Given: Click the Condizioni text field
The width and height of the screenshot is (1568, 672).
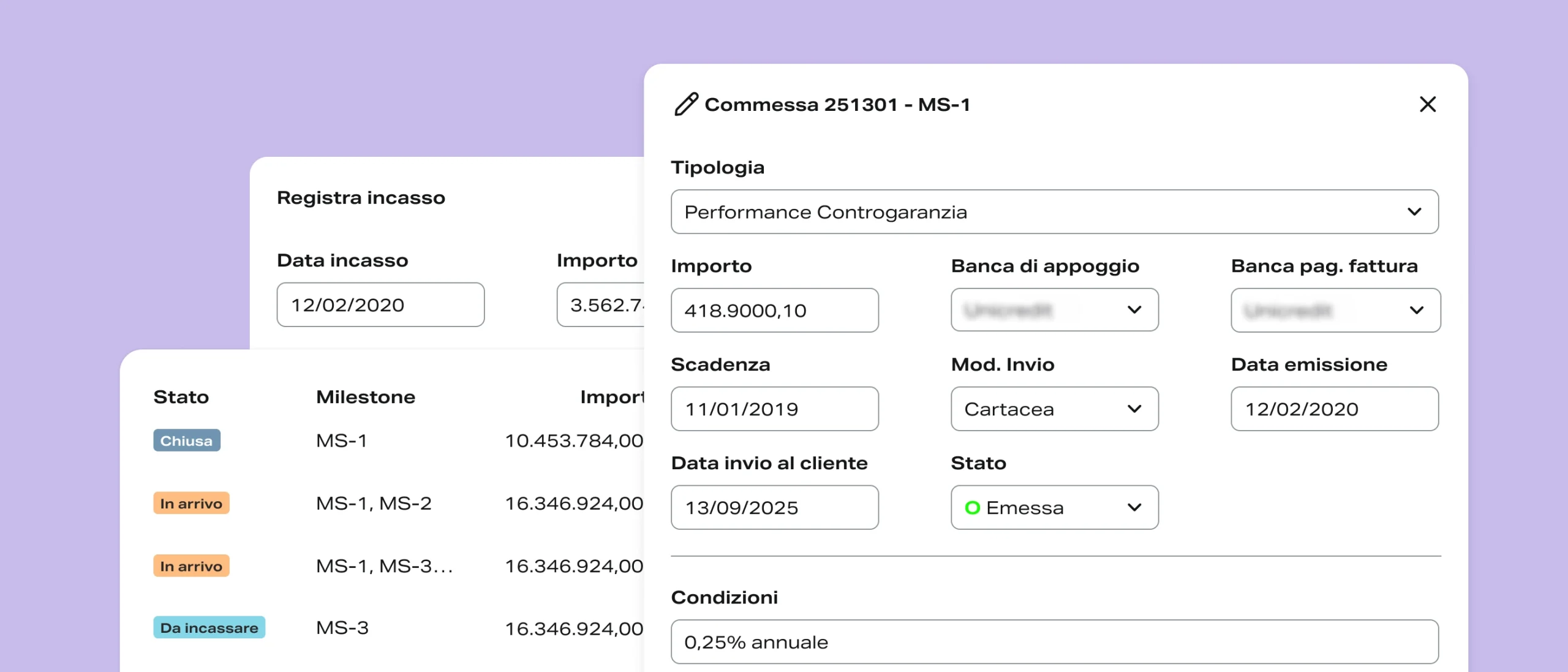Looking at the screenshot, I should pos(1055,641).
